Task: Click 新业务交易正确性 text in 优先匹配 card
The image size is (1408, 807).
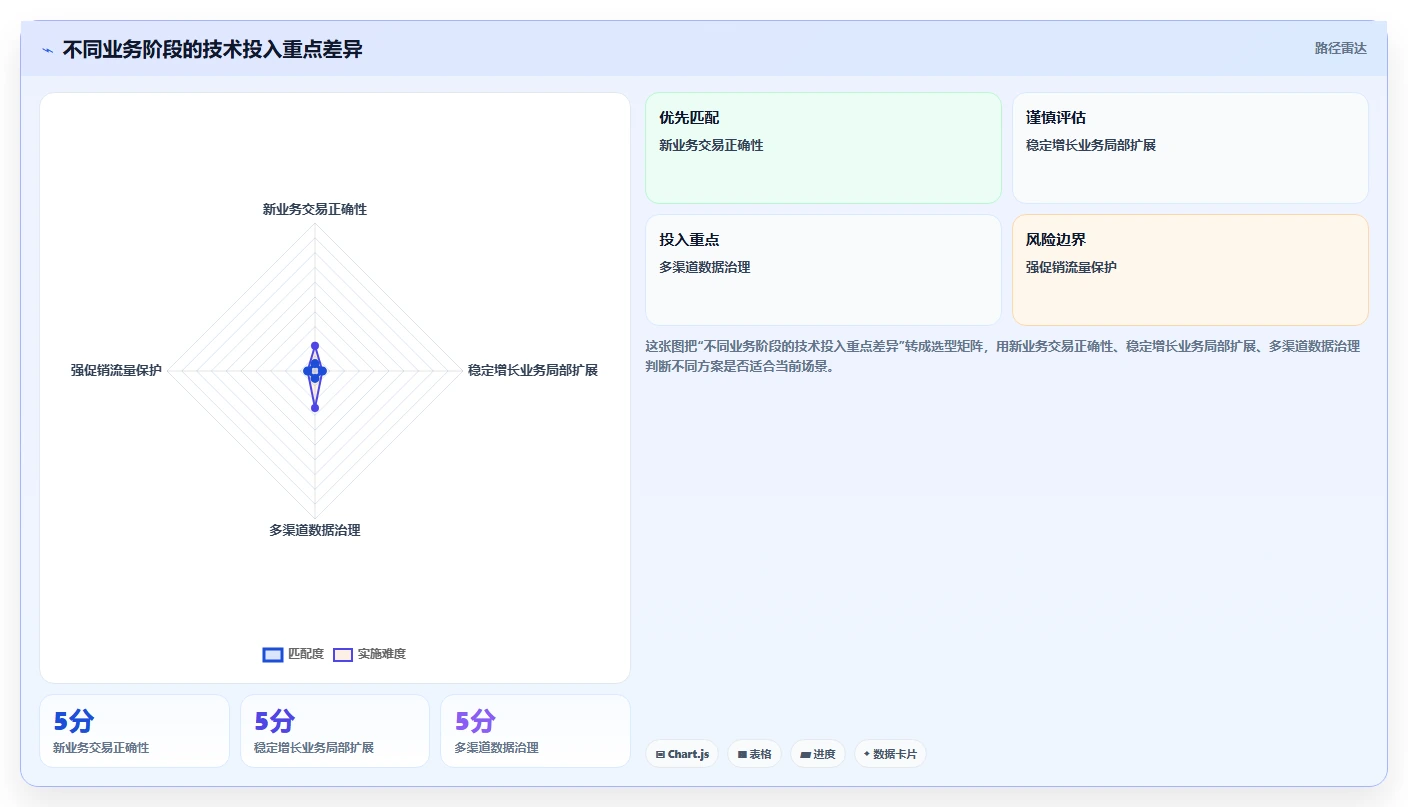Action: 711,145
